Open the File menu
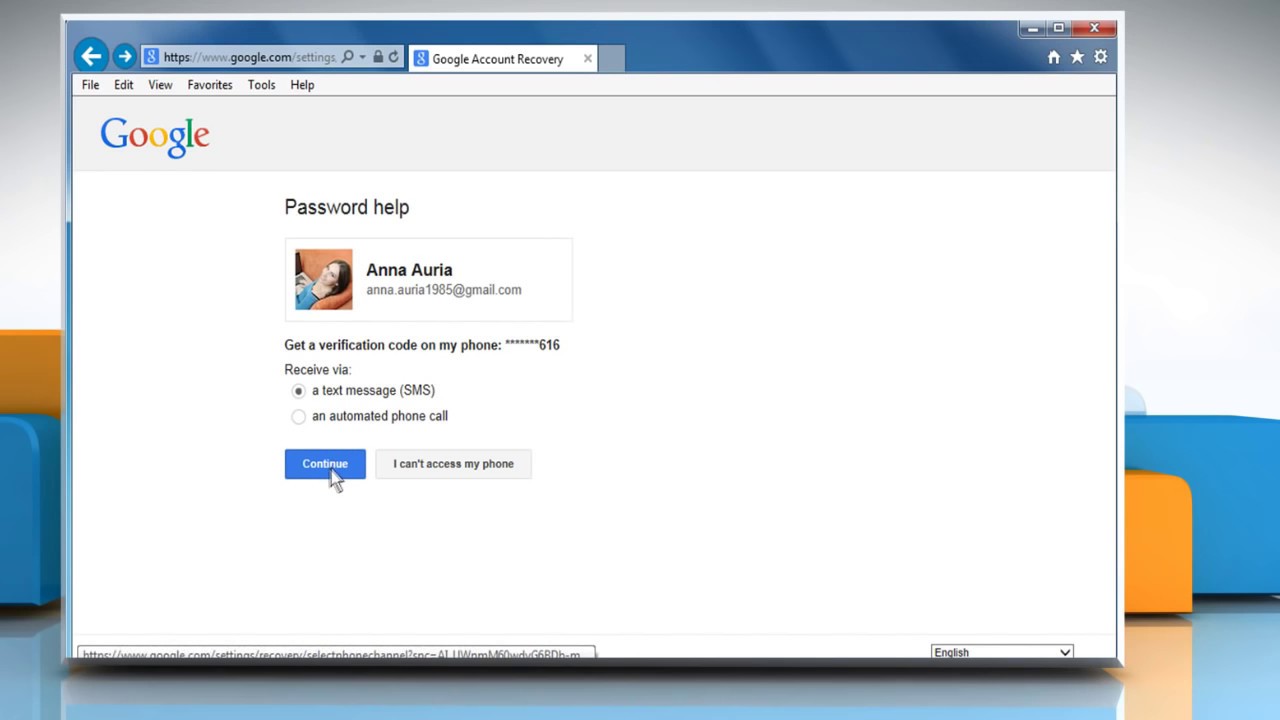This screenshot has width=1280, height=720. point(90,85)
